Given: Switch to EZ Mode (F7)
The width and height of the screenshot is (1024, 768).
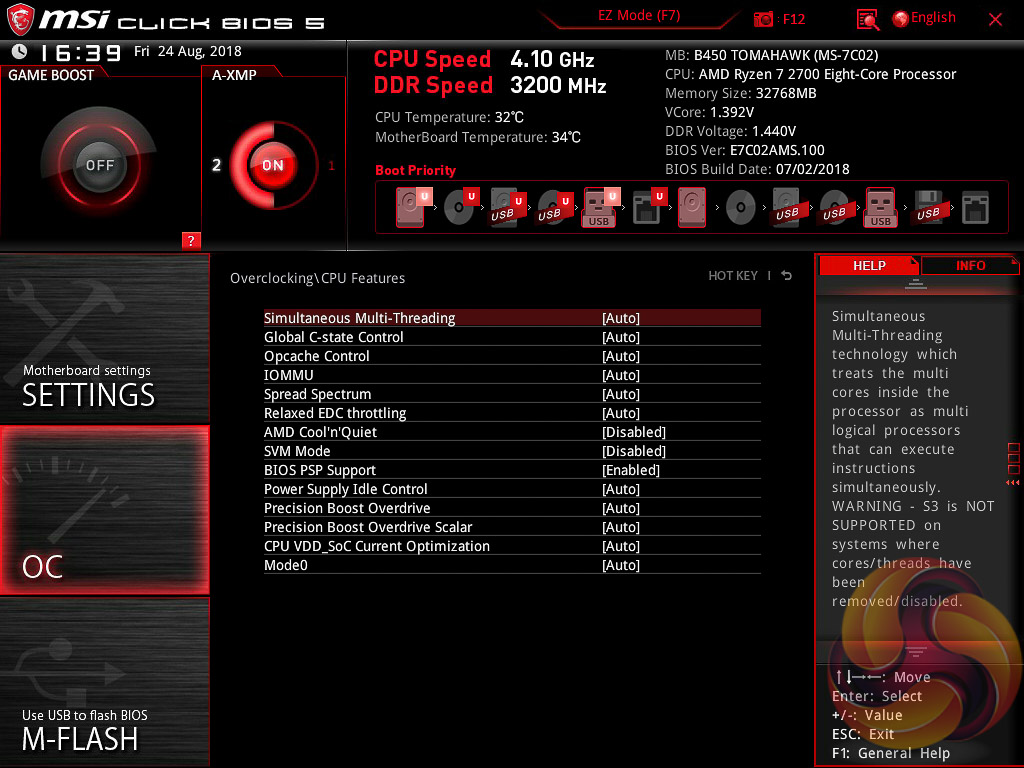Looking at the screenshot, I should 639,15.
